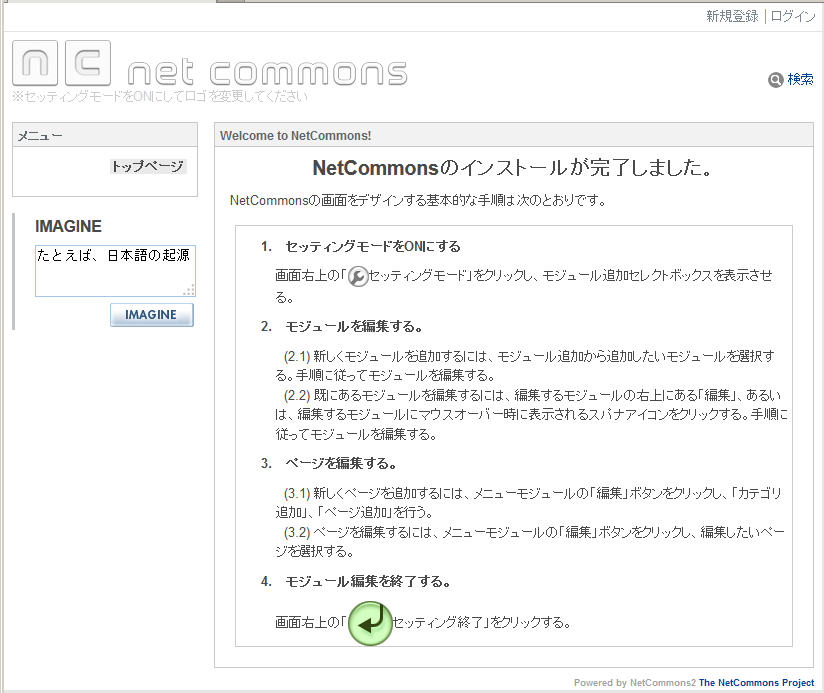Select トップページ in the menu
The height and width of the screenshot is (693, 824).
pyautogui.click(x=148, y=167)
